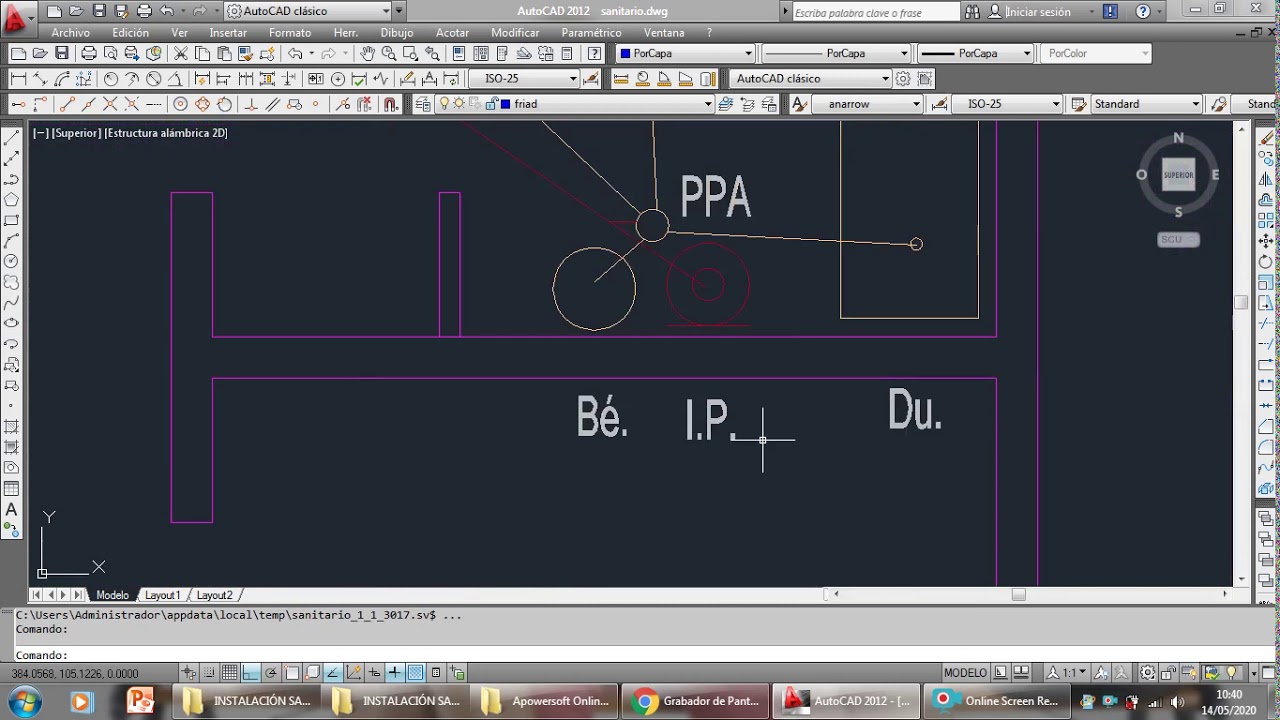This screenshot has width=1280, height=720.
Task: Activate the Pan hand tool
Action: [x=367, y=53]
